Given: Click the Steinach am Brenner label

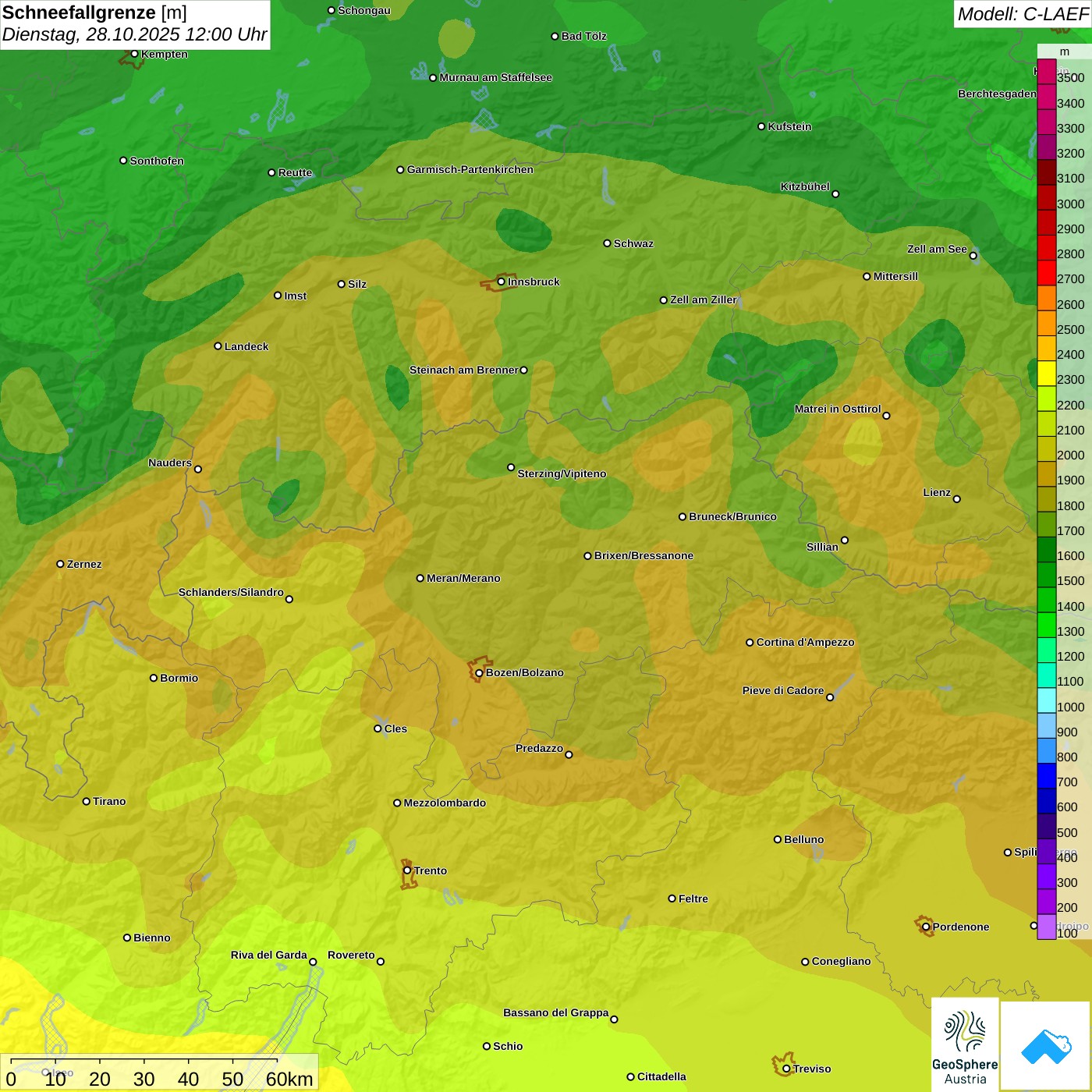Looking at the screenshot, I should pyautogui.click(x=464, y=370).
